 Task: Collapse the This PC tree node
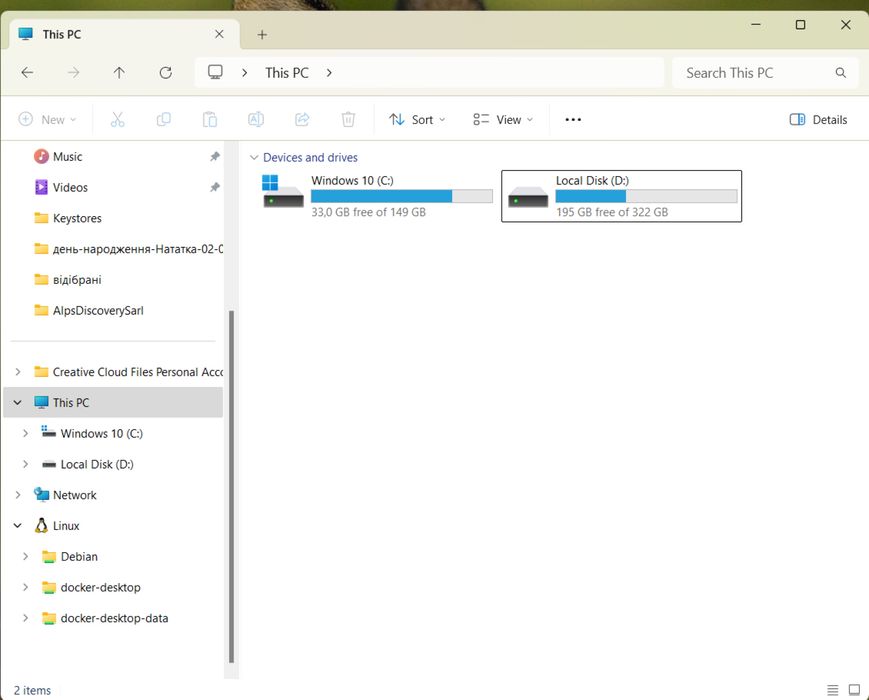pyautogui.click(x=18, y=402)
